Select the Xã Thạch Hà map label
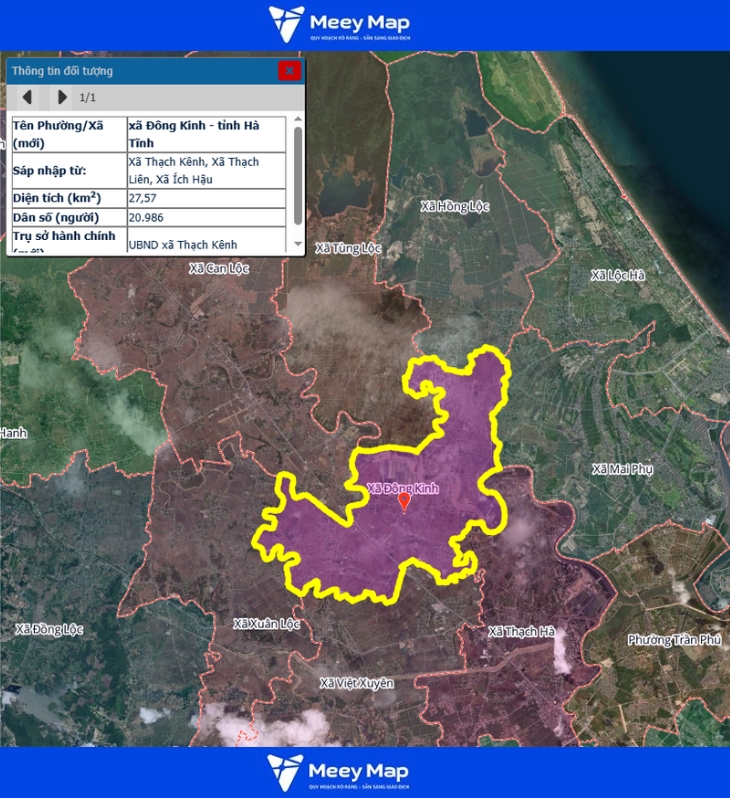Image resolution: width=730 pixels, height=798 pixels. pyautogui.click(x=521, y=632)
